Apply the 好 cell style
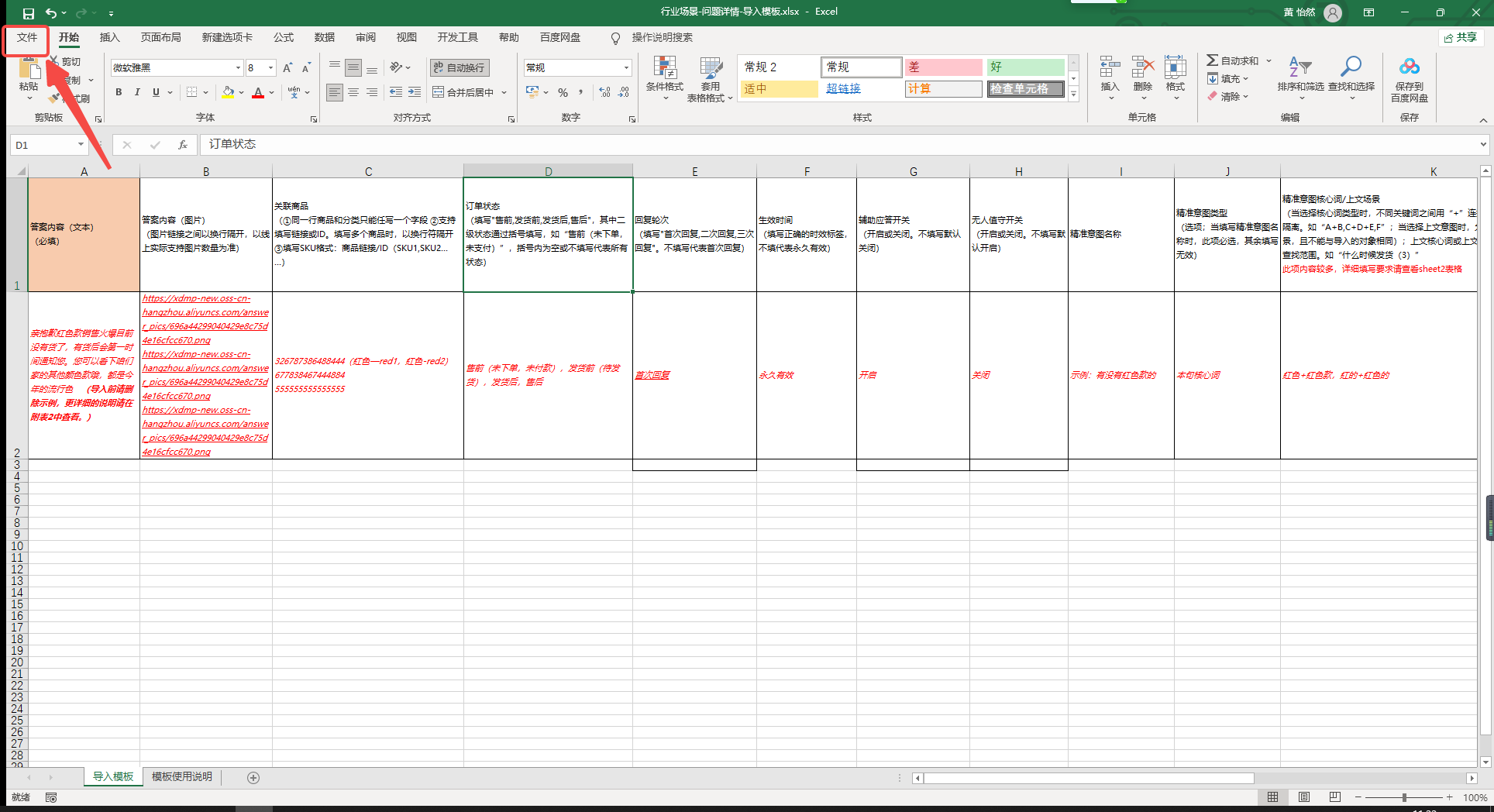Image resolution: width=1494 pixels, height=812 pixels. coord(1026,67)
